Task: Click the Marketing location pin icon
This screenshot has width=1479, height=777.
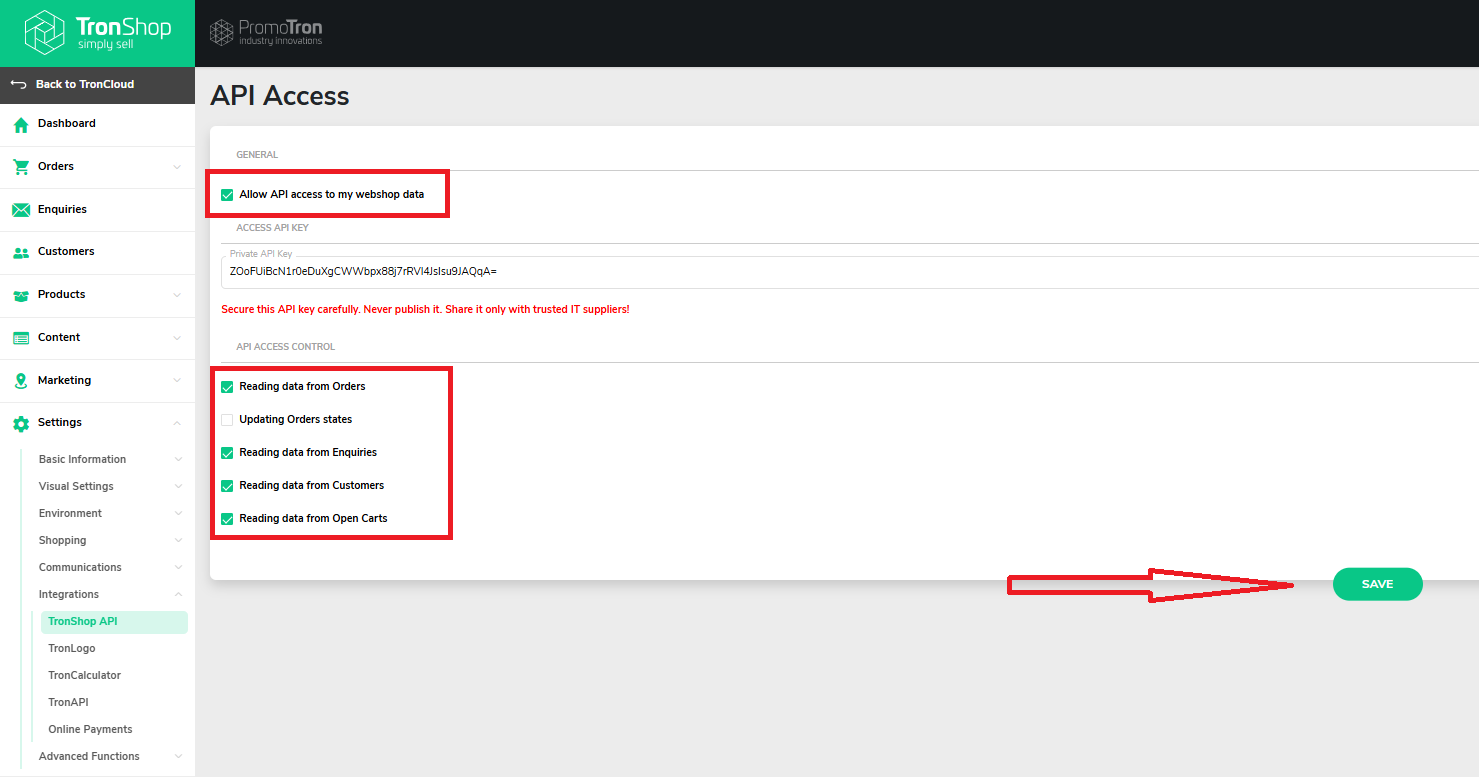Action: pyautogui.click(x=20, y=381)
